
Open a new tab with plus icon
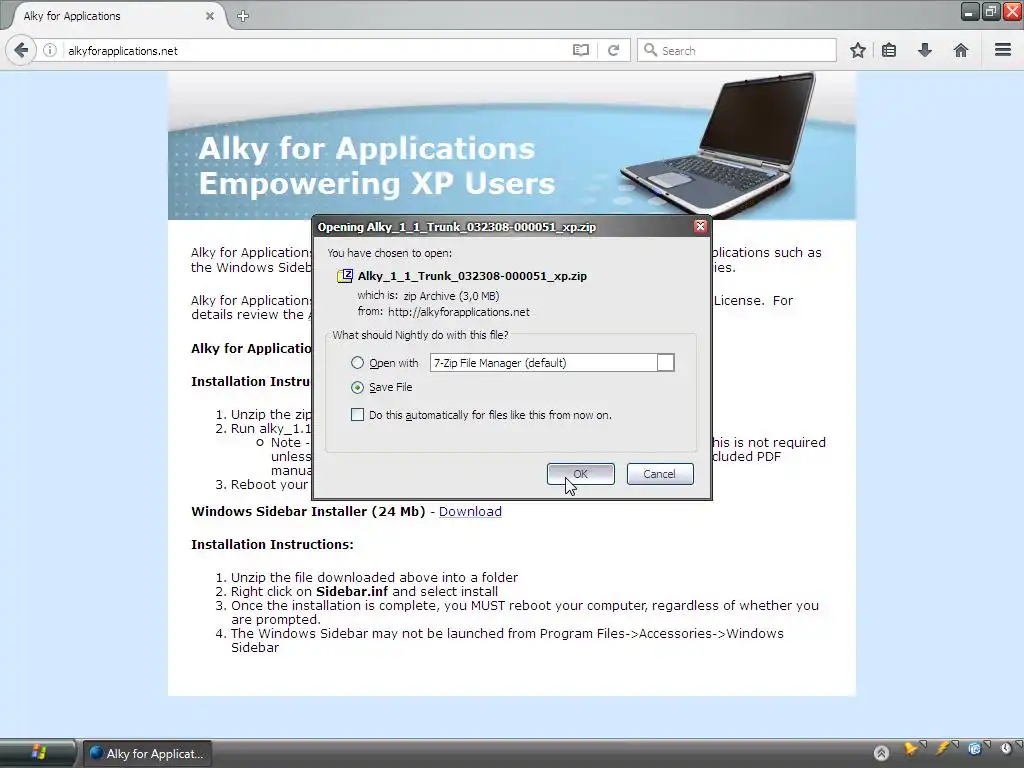click(x=243, y=16)
